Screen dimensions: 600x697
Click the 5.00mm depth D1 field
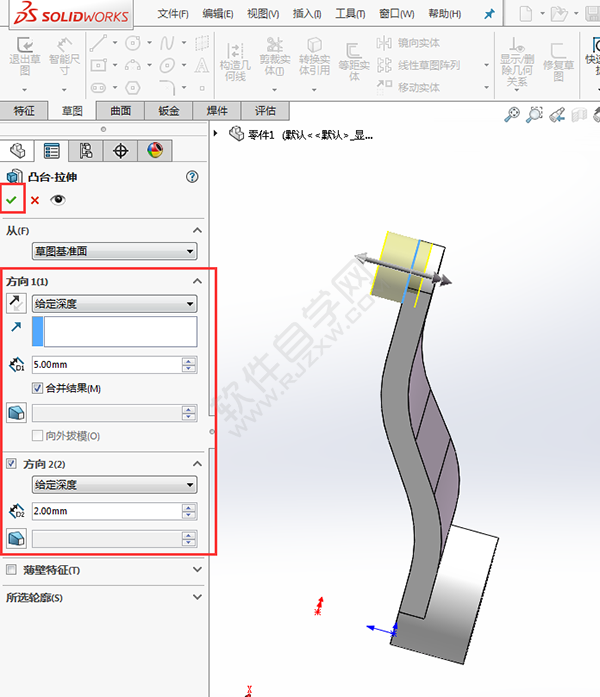107,365
